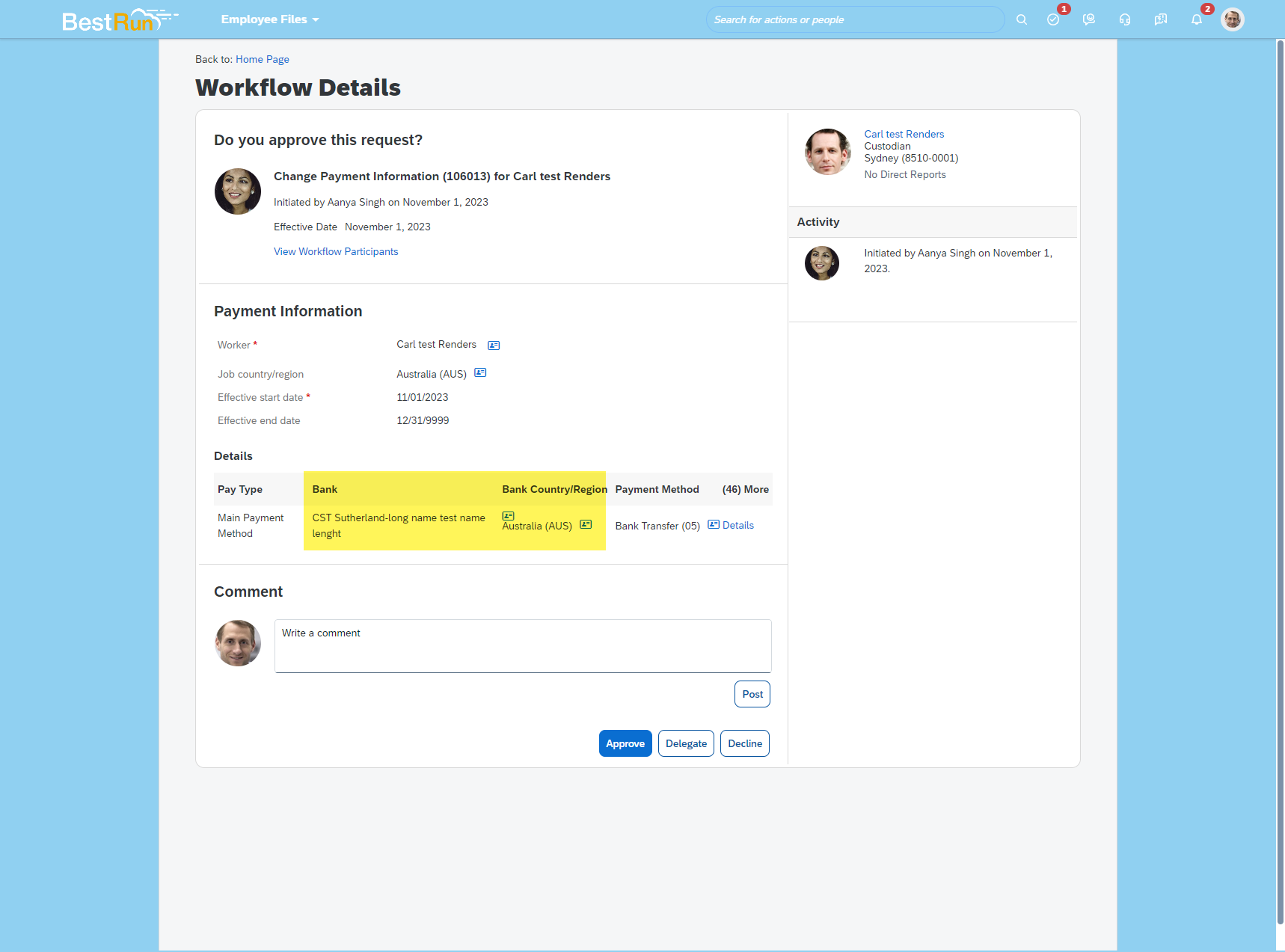The image size is (1285, 952).
Task: Click the card icon above Bank Country Australia (AUS)
Action: (508, 516)
